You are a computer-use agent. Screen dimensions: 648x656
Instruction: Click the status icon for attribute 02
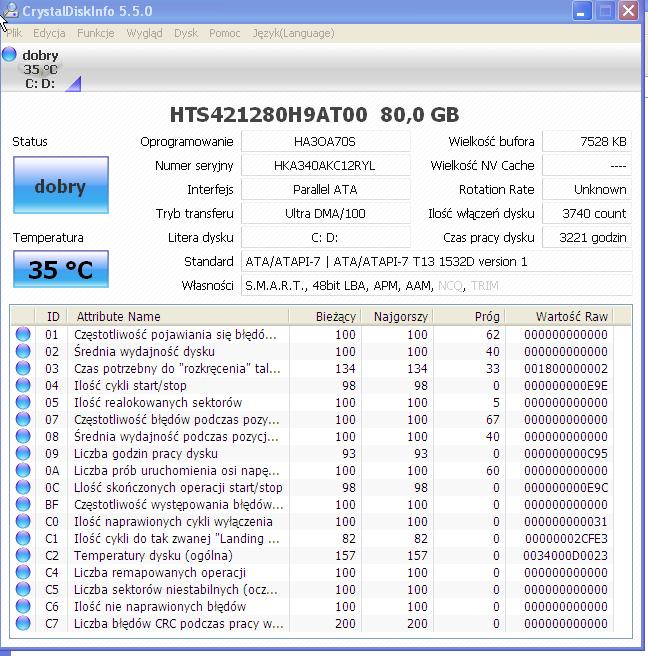click(x=23, y=351)
